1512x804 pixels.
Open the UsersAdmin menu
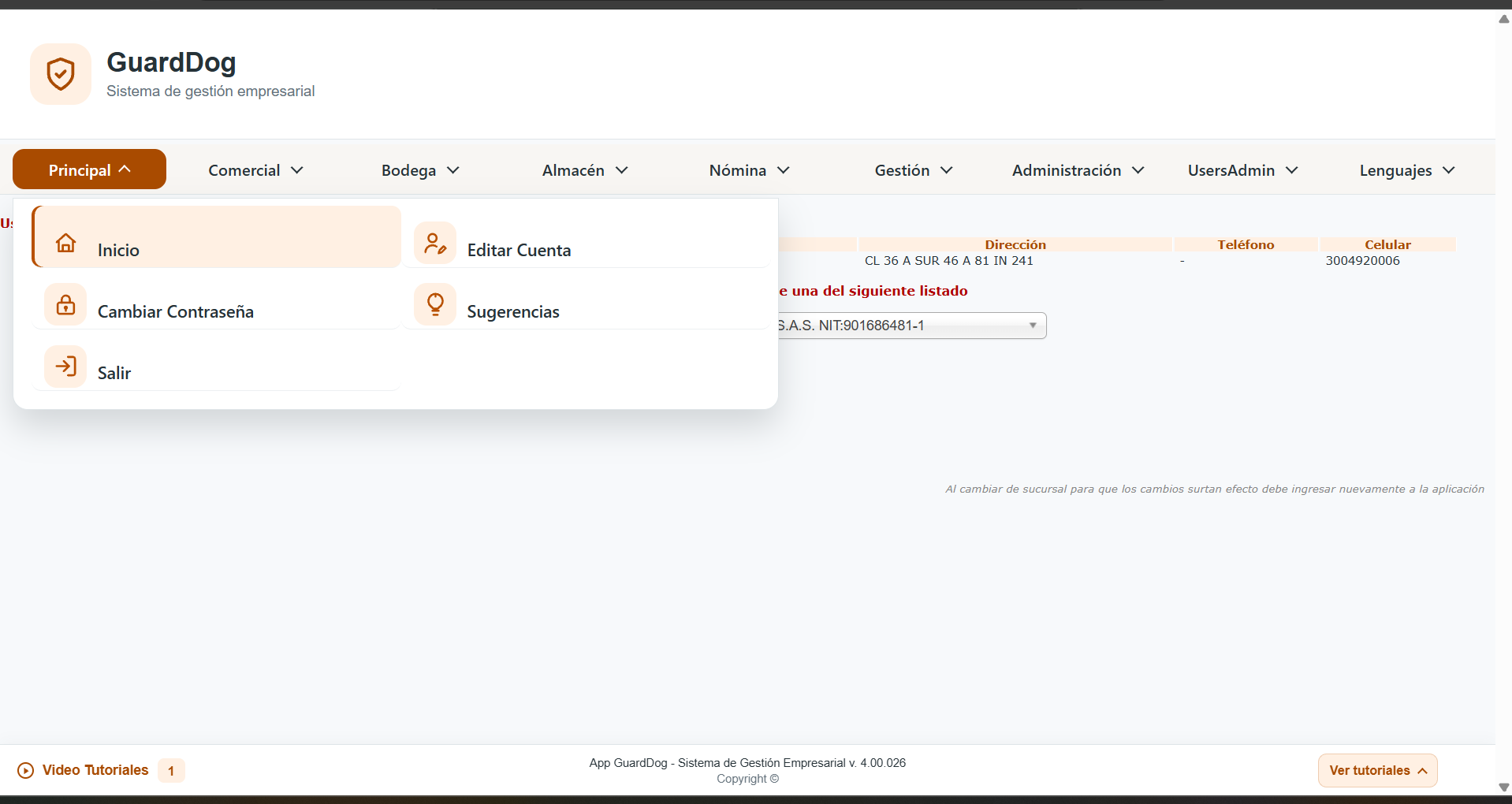pos(1242,170)
